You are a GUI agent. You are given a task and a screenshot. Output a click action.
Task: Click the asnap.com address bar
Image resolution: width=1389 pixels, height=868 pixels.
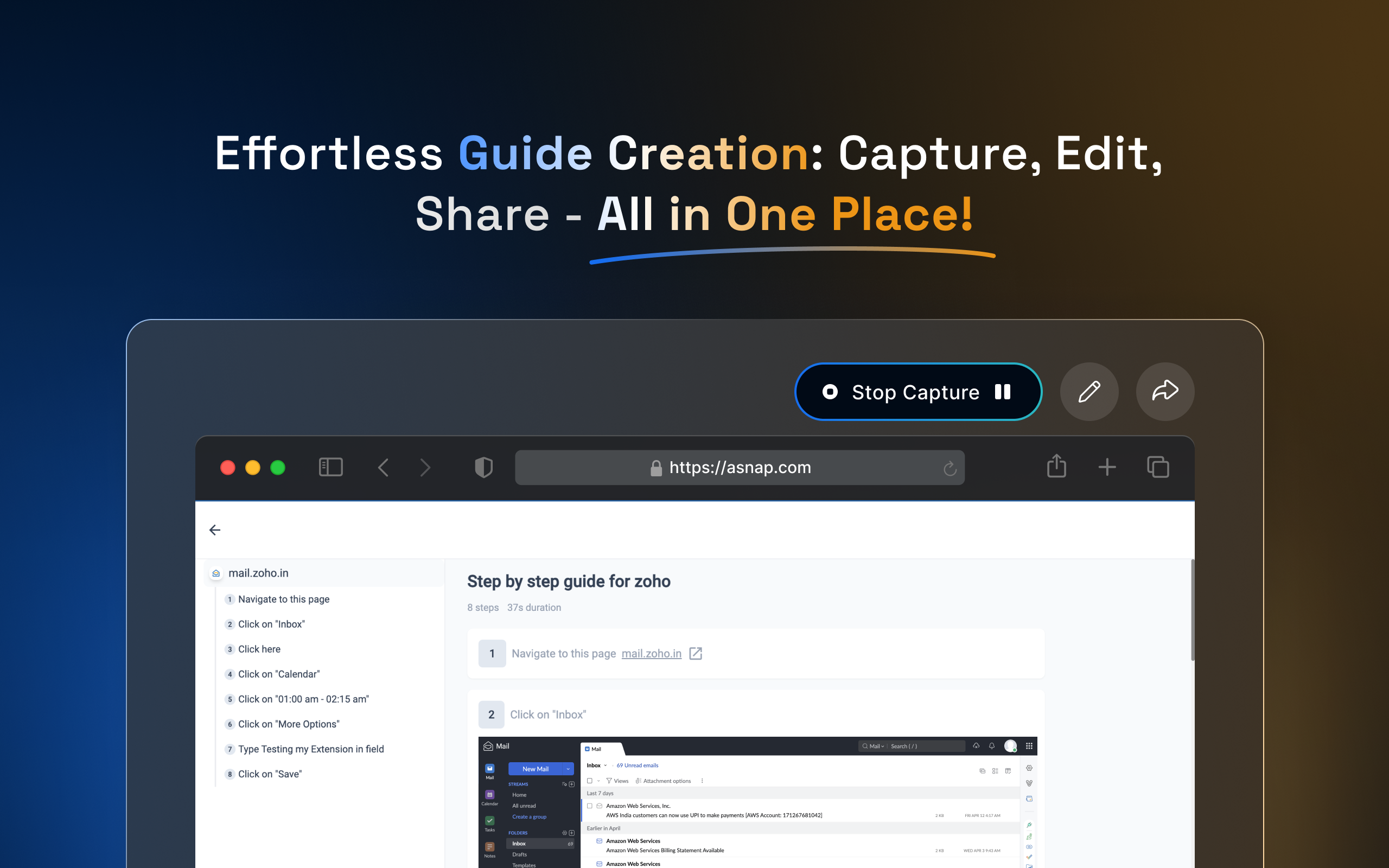[x=740, y=467]
